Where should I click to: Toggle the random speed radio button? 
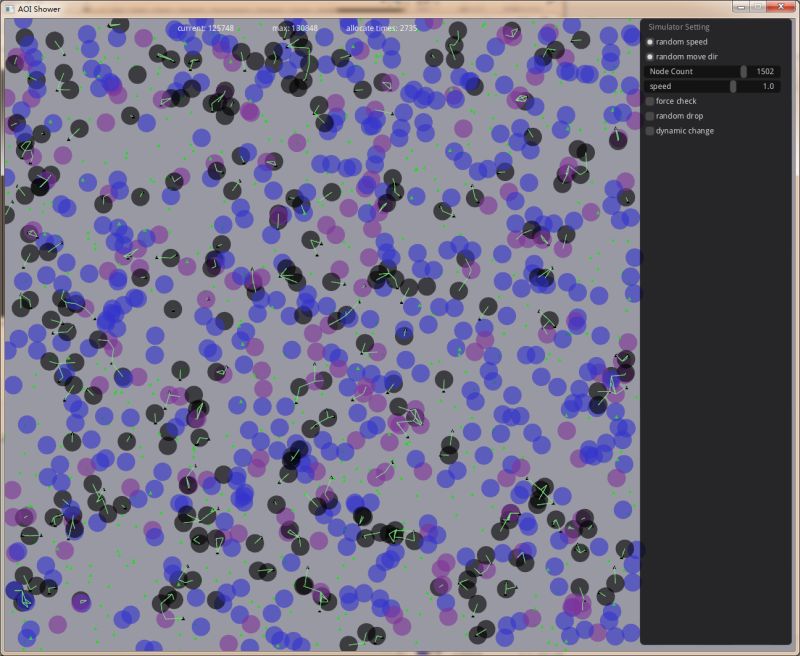coord(650,42)
